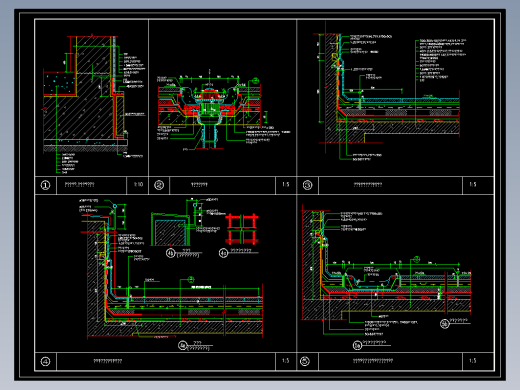Select the hatched square section above 4b
Screen dimensions: 520x390
tap(170, 232)
